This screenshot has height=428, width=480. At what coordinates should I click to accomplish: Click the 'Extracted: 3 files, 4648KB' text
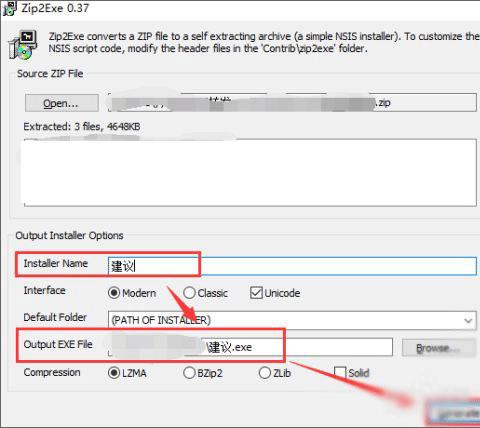(82, 127)
